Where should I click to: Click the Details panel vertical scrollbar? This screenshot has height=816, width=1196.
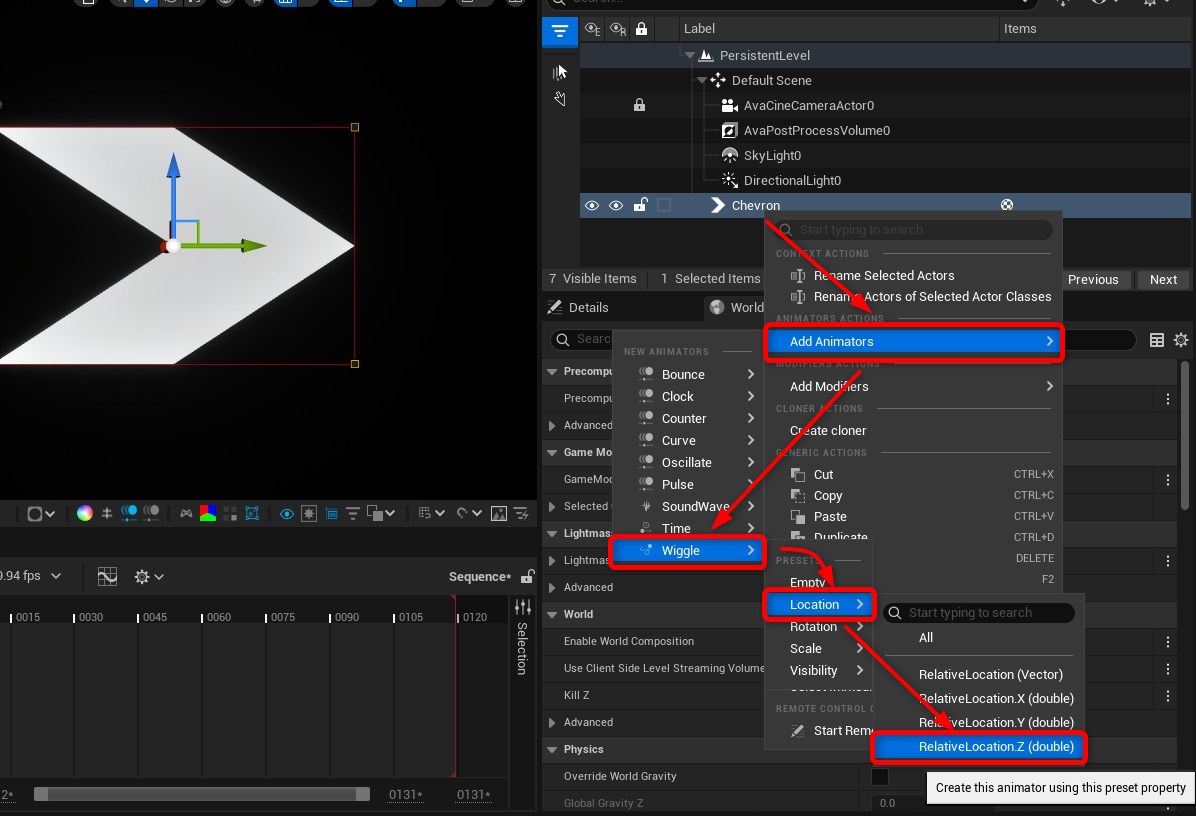point(1185,435)
